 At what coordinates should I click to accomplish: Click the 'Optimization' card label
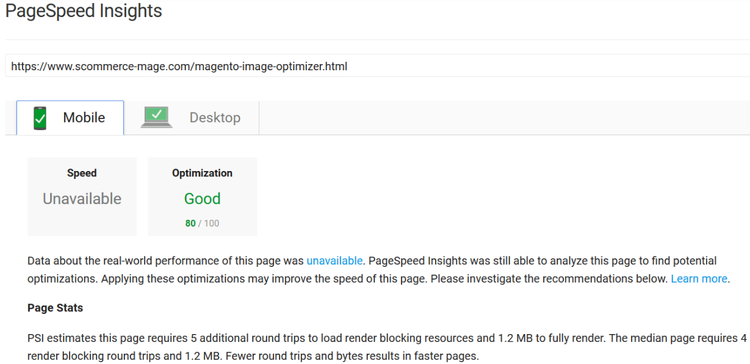(202, 173)
